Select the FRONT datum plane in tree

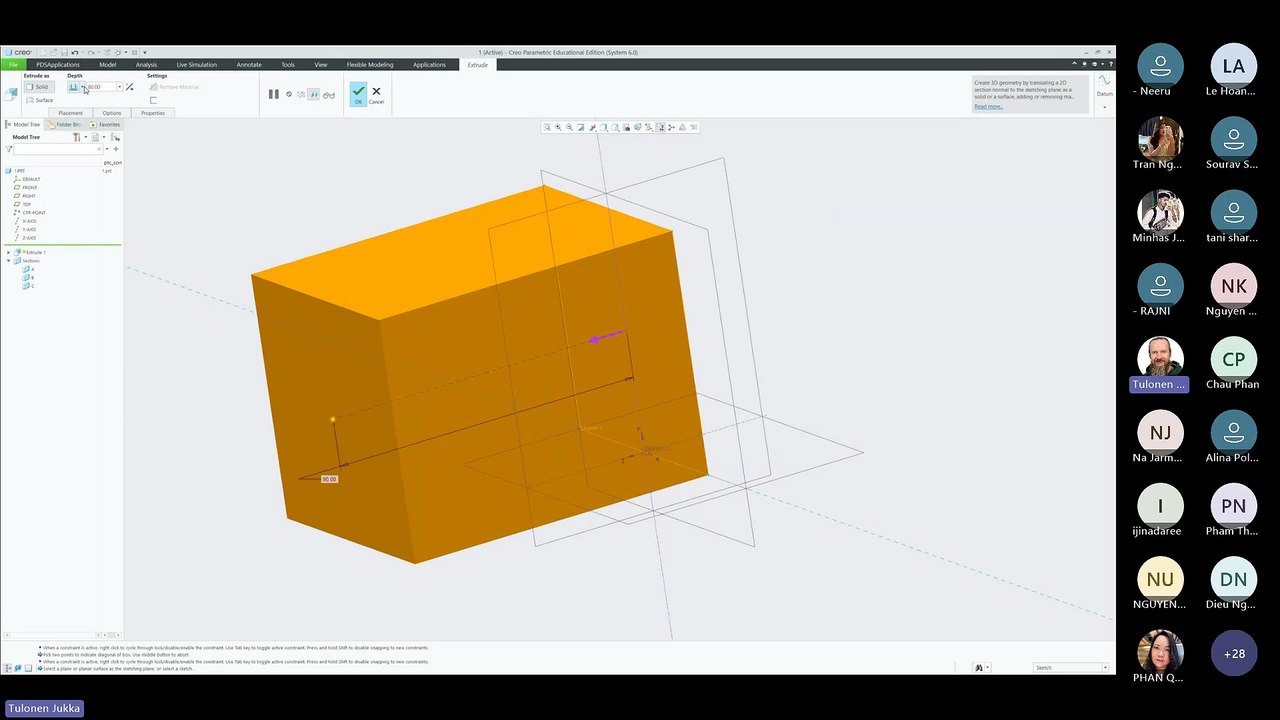coord(30,187)
